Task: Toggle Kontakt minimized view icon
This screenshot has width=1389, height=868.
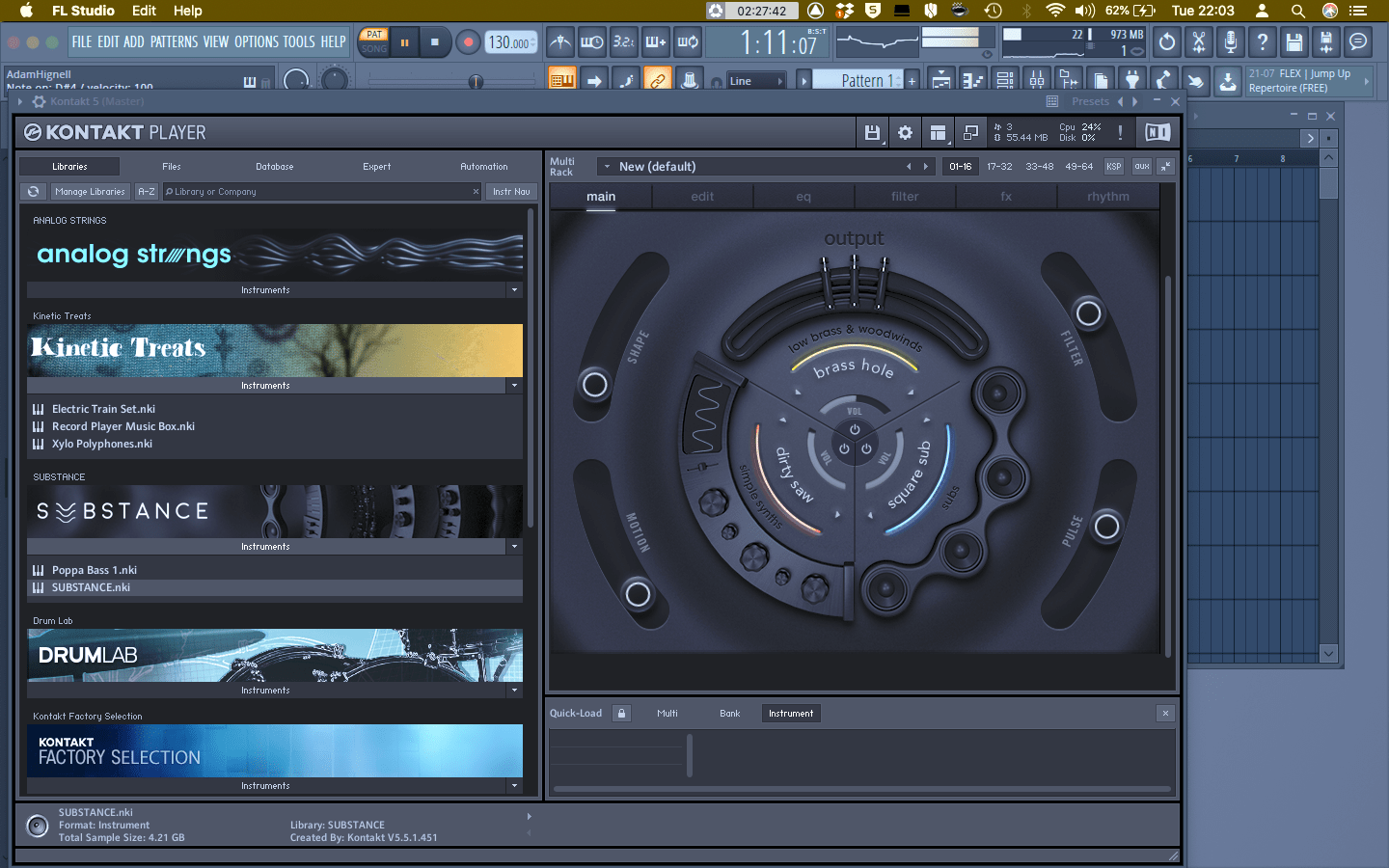Action: pyautogui.click(x=970, y=133)
